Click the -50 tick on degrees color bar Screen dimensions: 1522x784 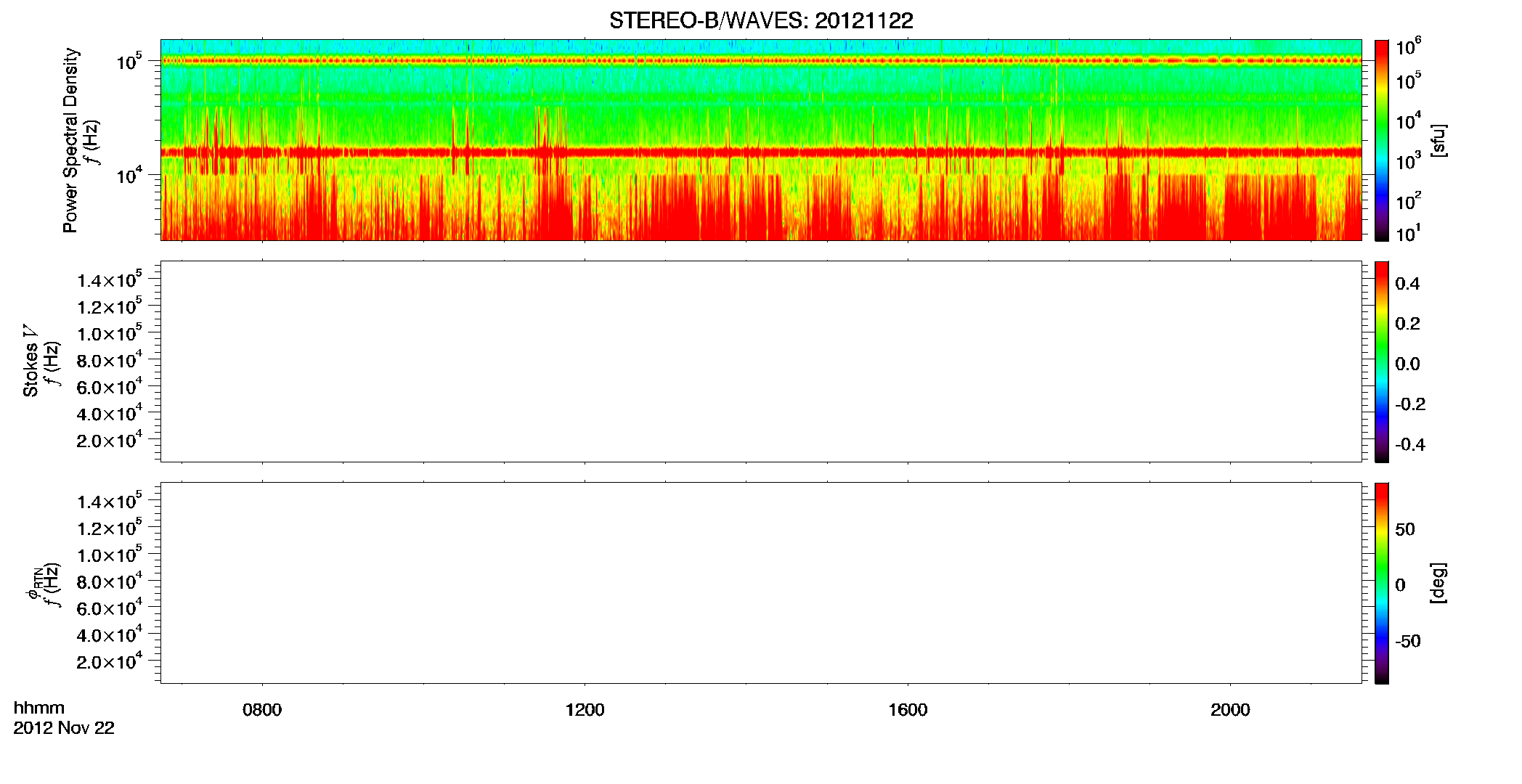(1408, 642)
